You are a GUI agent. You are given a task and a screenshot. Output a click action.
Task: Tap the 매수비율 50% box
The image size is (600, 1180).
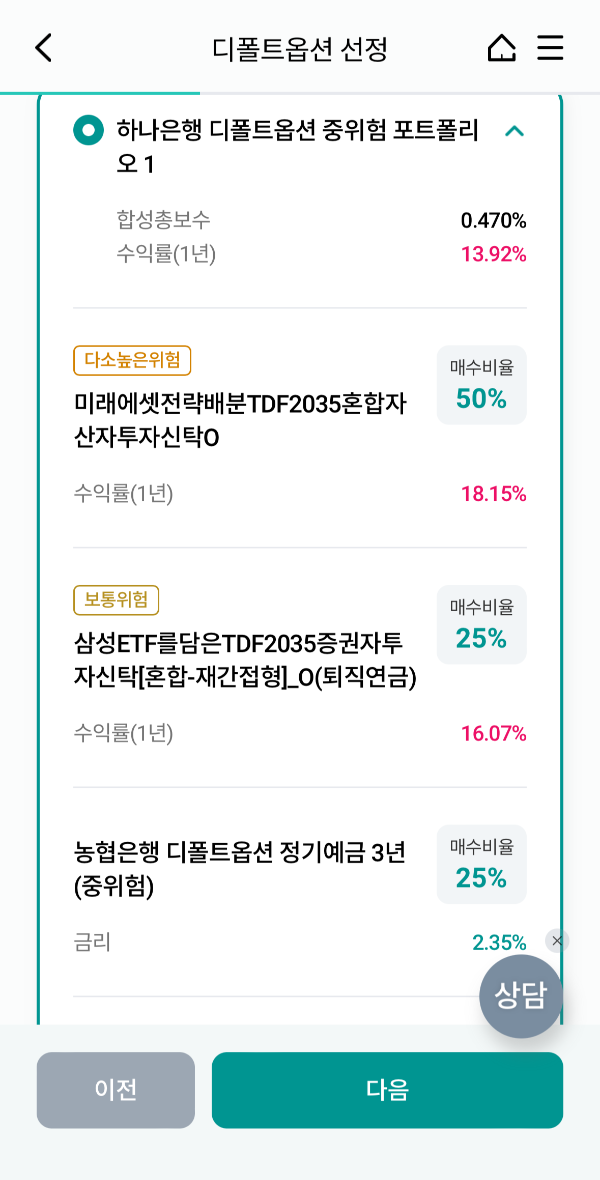tap(481, 385)
